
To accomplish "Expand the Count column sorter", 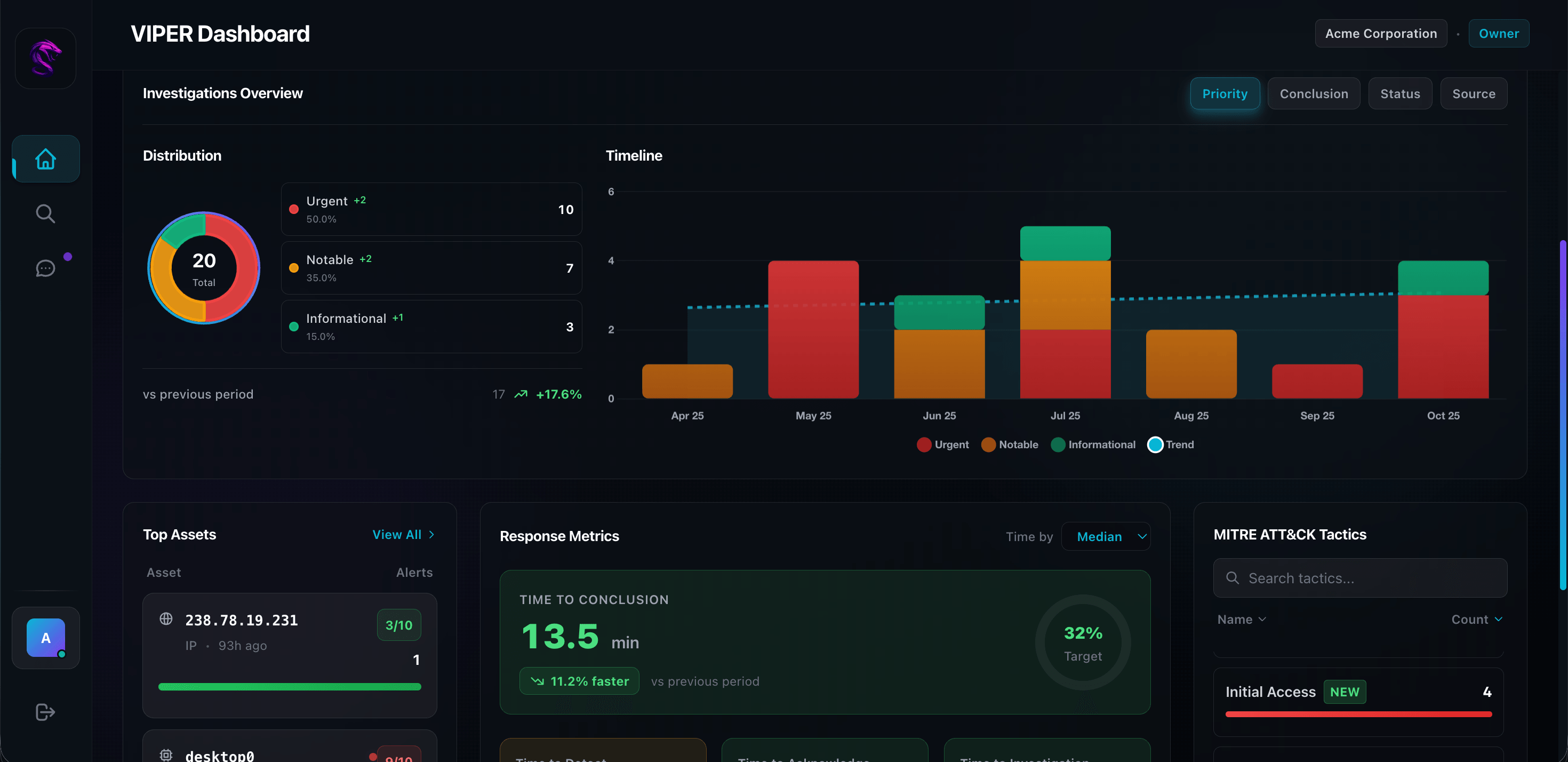I will click(1476, 619).
